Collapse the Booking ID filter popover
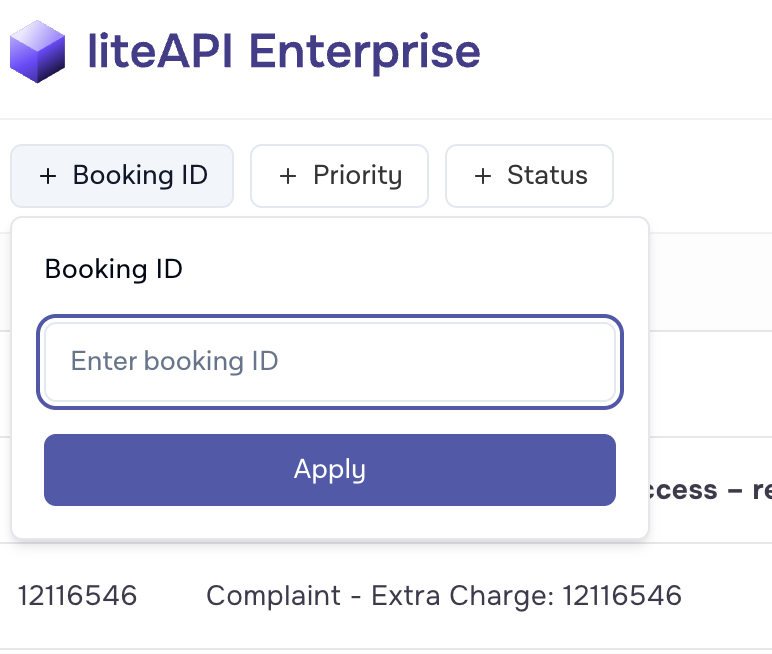The width and height of the screenshot is (772, 654). pos(122,176)
